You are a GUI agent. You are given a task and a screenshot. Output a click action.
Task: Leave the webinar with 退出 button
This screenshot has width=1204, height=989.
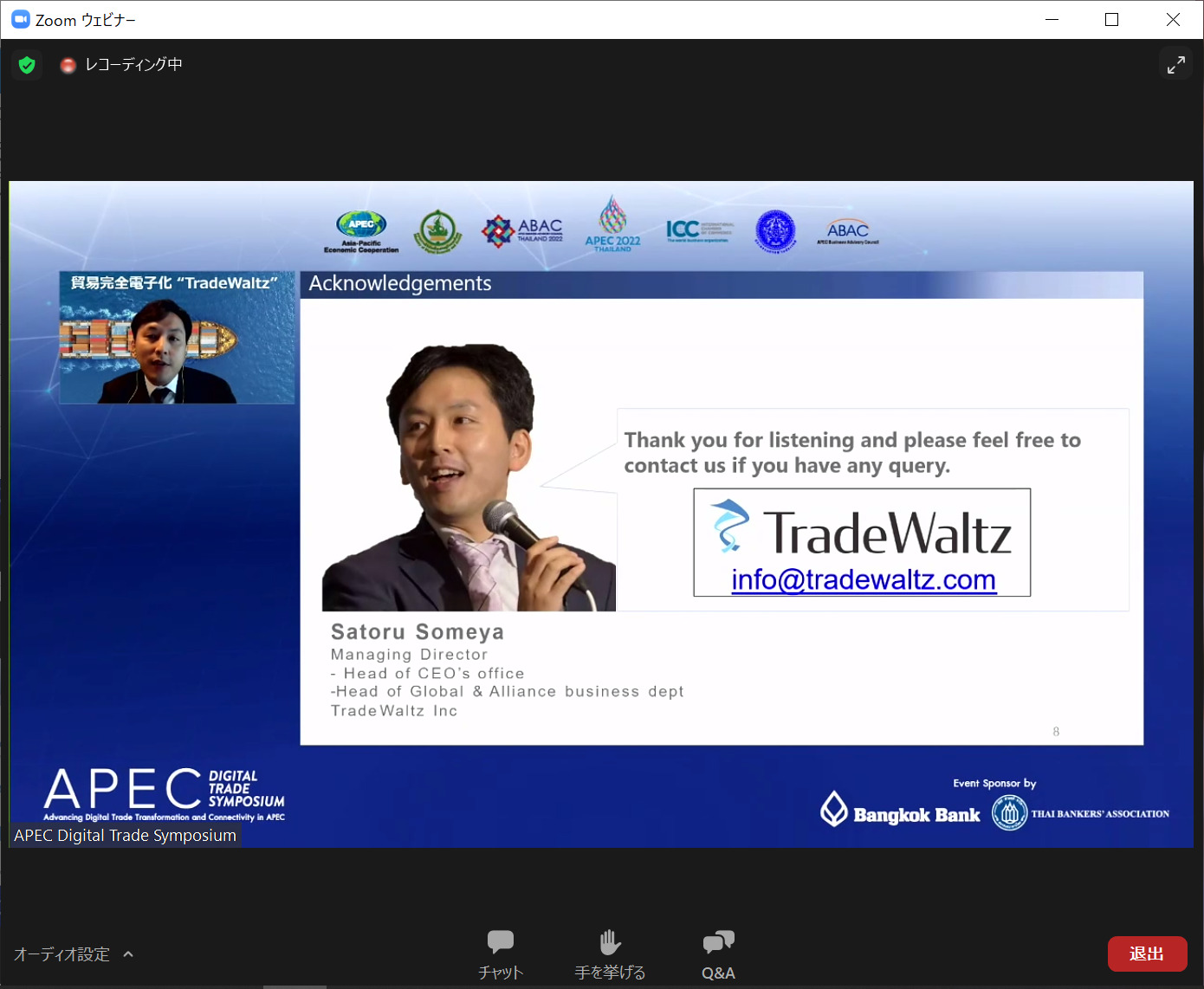tap(1147, 953)
